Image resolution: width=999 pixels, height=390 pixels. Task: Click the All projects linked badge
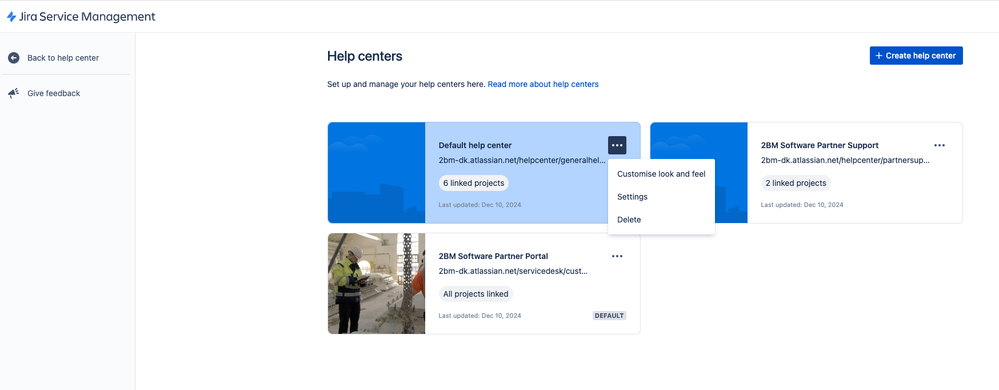[476, 294]
